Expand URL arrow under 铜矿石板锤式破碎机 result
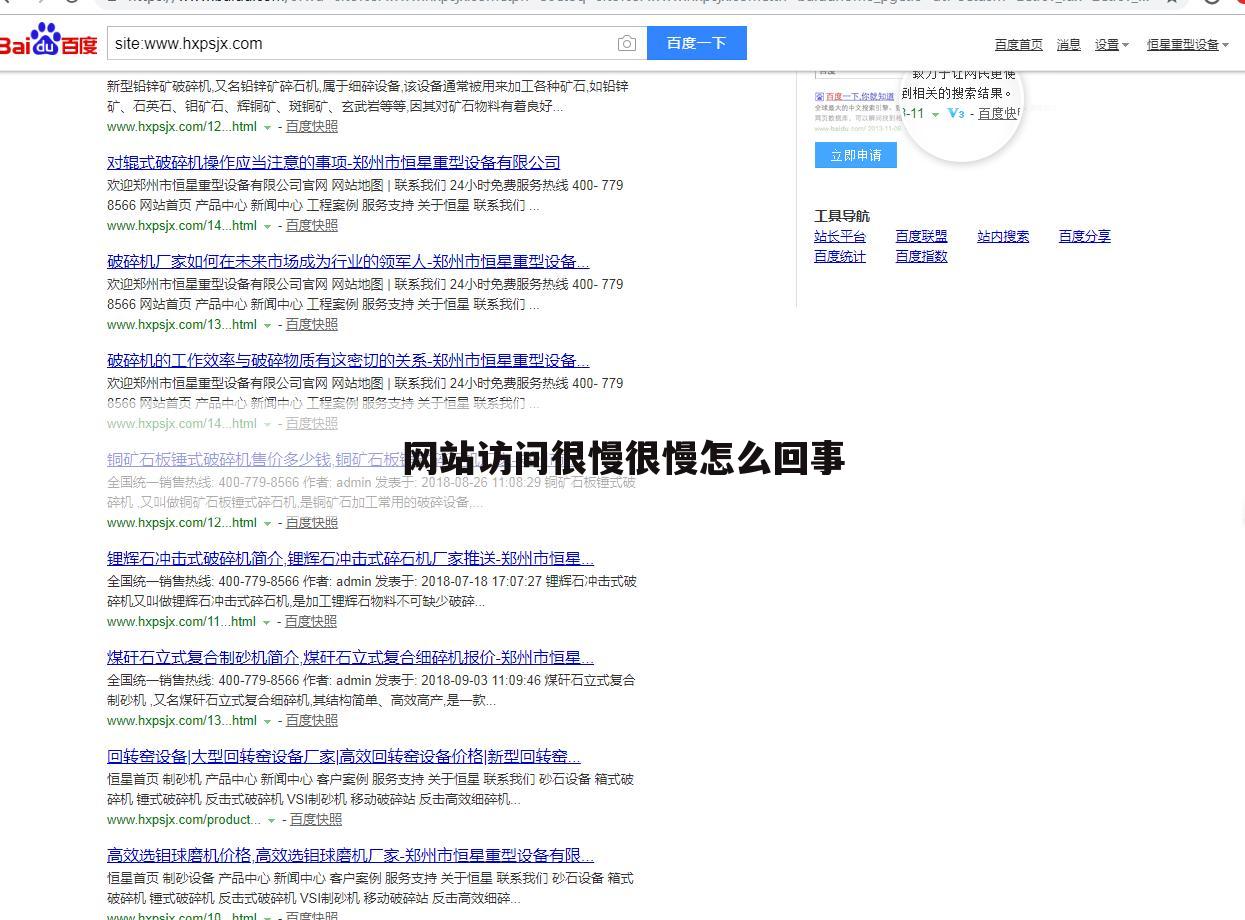1245x920 pixels. 267,524
